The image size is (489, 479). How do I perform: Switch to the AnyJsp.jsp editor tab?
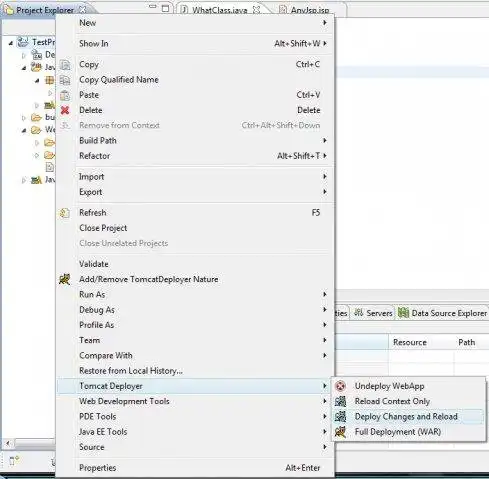pos(309,10)
